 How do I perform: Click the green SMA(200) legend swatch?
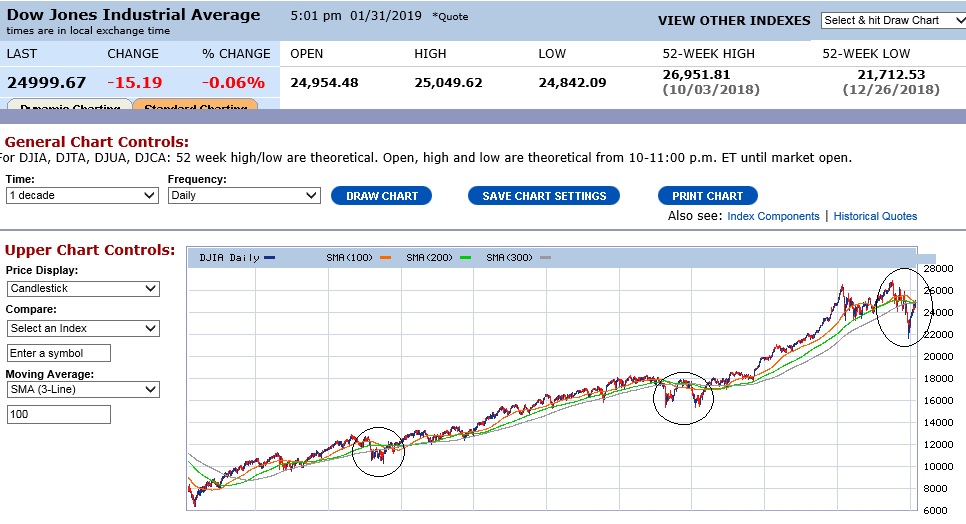click(464, 258)
